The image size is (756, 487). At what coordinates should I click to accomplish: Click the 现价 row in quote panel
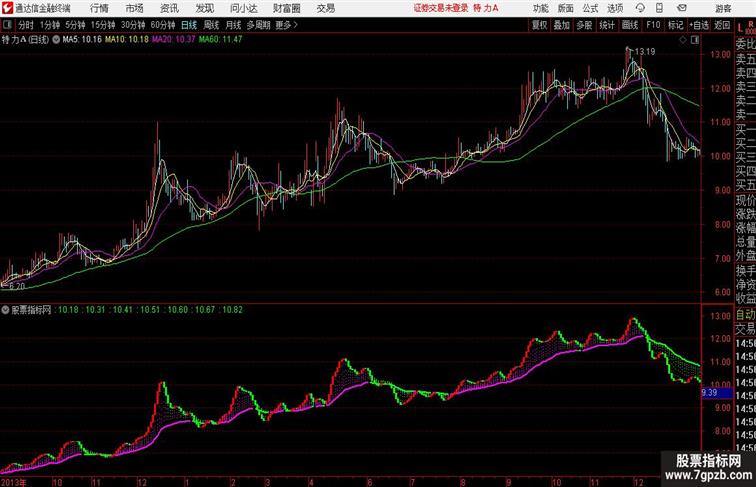click(x=745, y=200)
